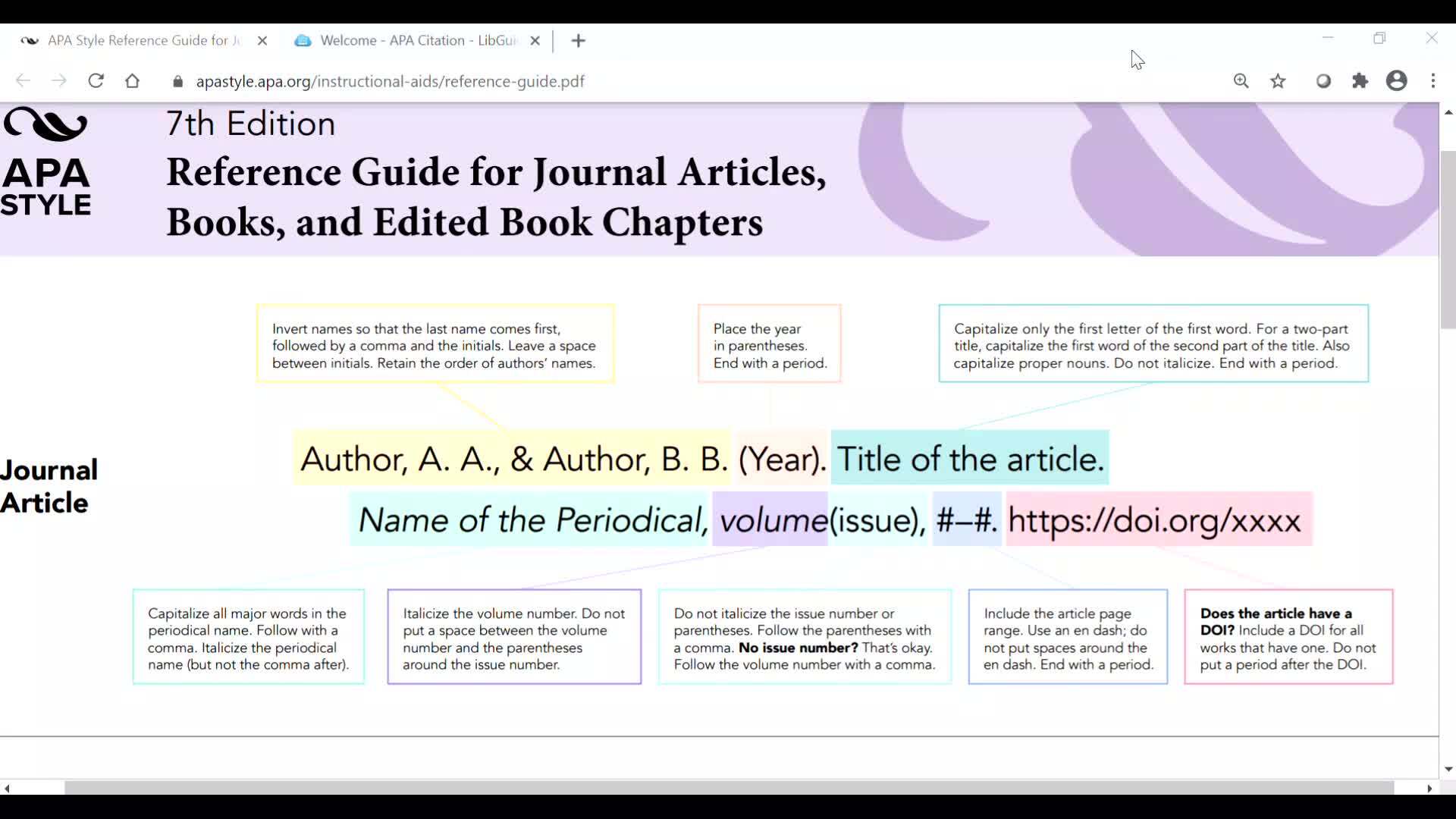The height and width of the screenshot is (819, 1456).
Task: Open the user profile avatar
Action: 1397,80
